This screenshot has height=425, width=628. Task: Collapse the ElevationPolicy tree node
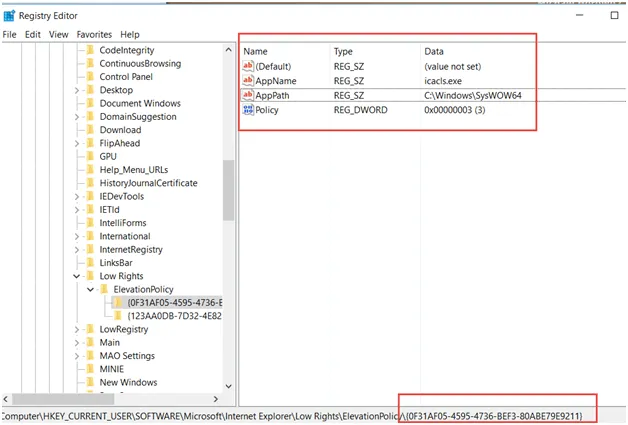click(x=90, y=289)
